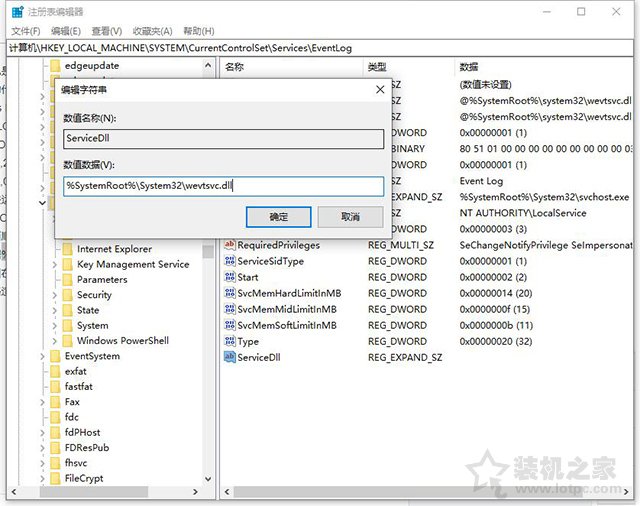Viewport: 640px width, 506px height.
Task: Maximize the Registry Editor window
Action: 581,12
